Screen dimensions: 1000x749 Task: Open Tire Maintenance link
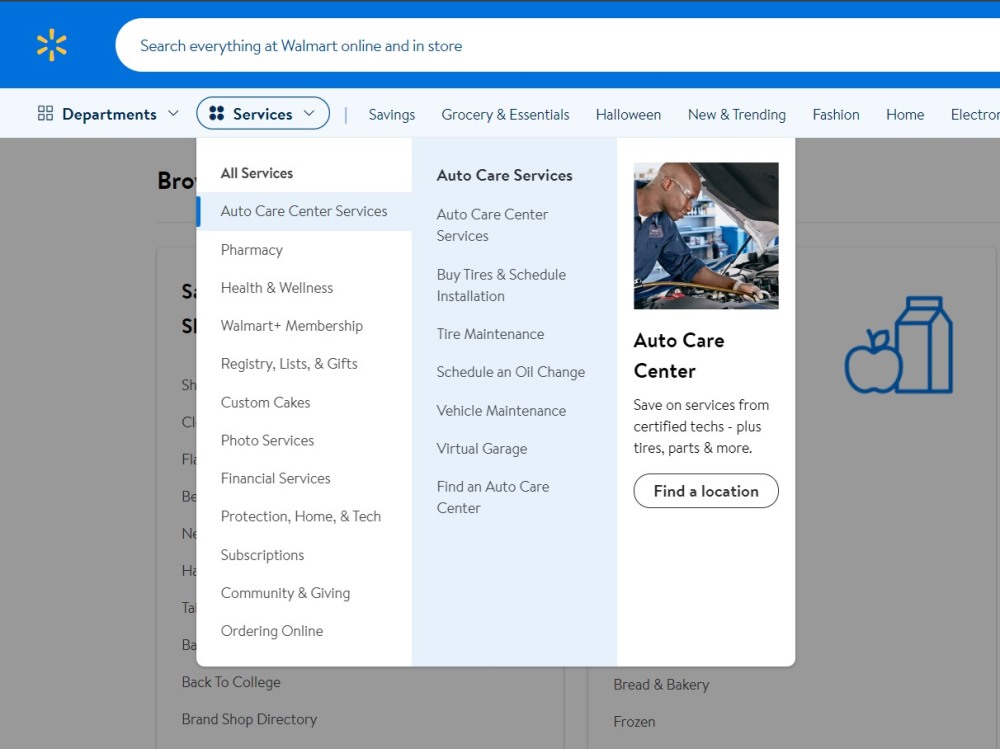490,334
